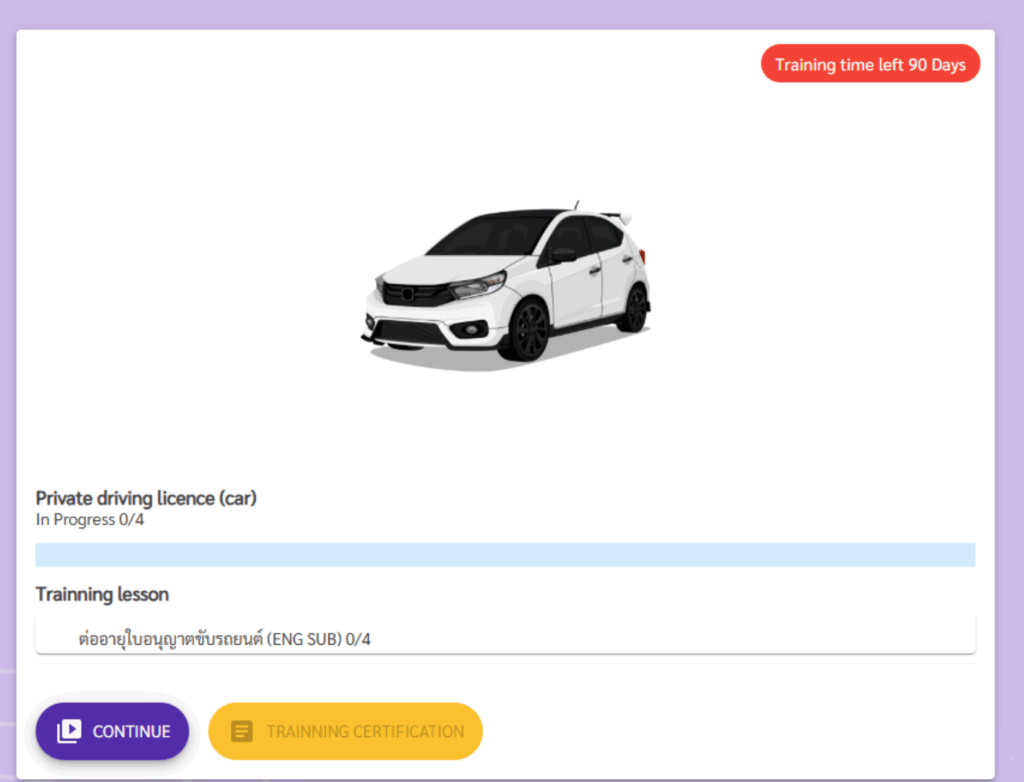Image resolution: width=1024 pixels, height=782 pixels.
Task: Click the Thai lesson title text
Action: tap(172, 639)
